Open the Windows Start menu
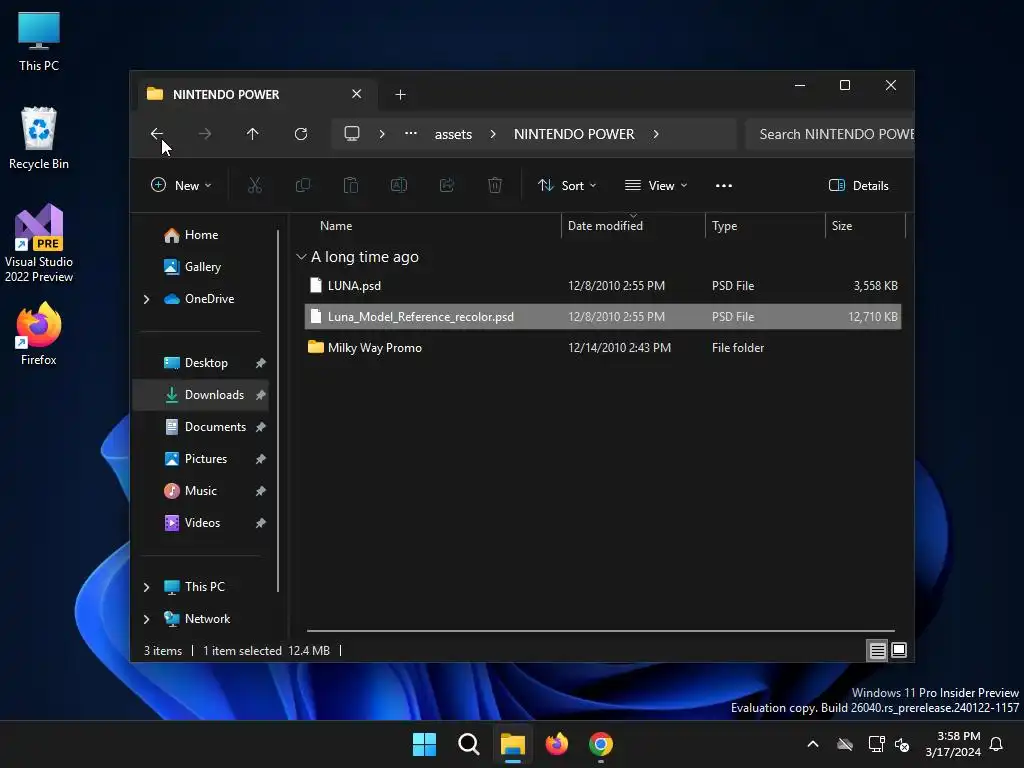Viewport: 1024px width, 768px height. click(x=424, y=744)
